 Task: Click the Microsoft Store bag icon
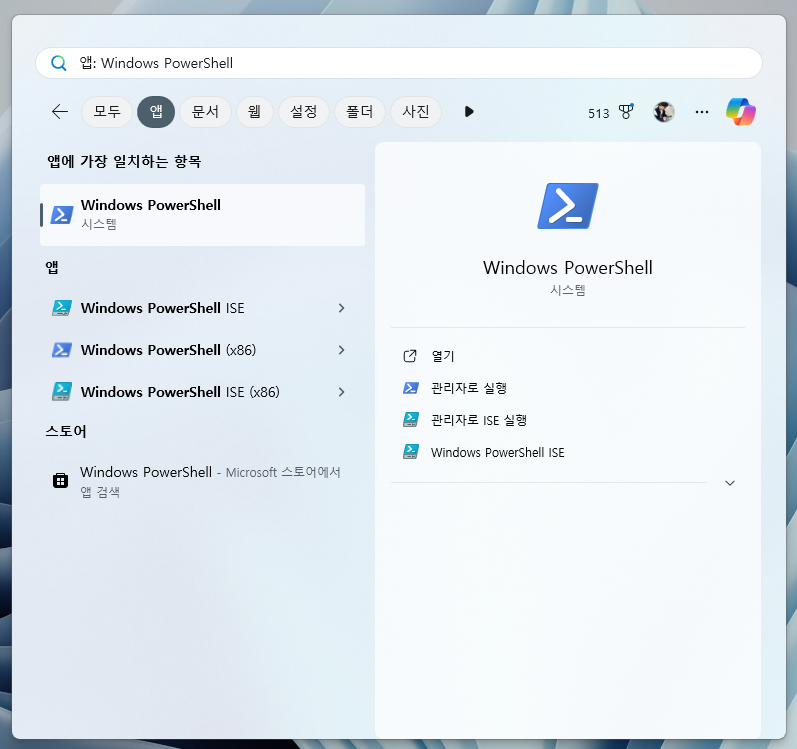click(60, 480)
